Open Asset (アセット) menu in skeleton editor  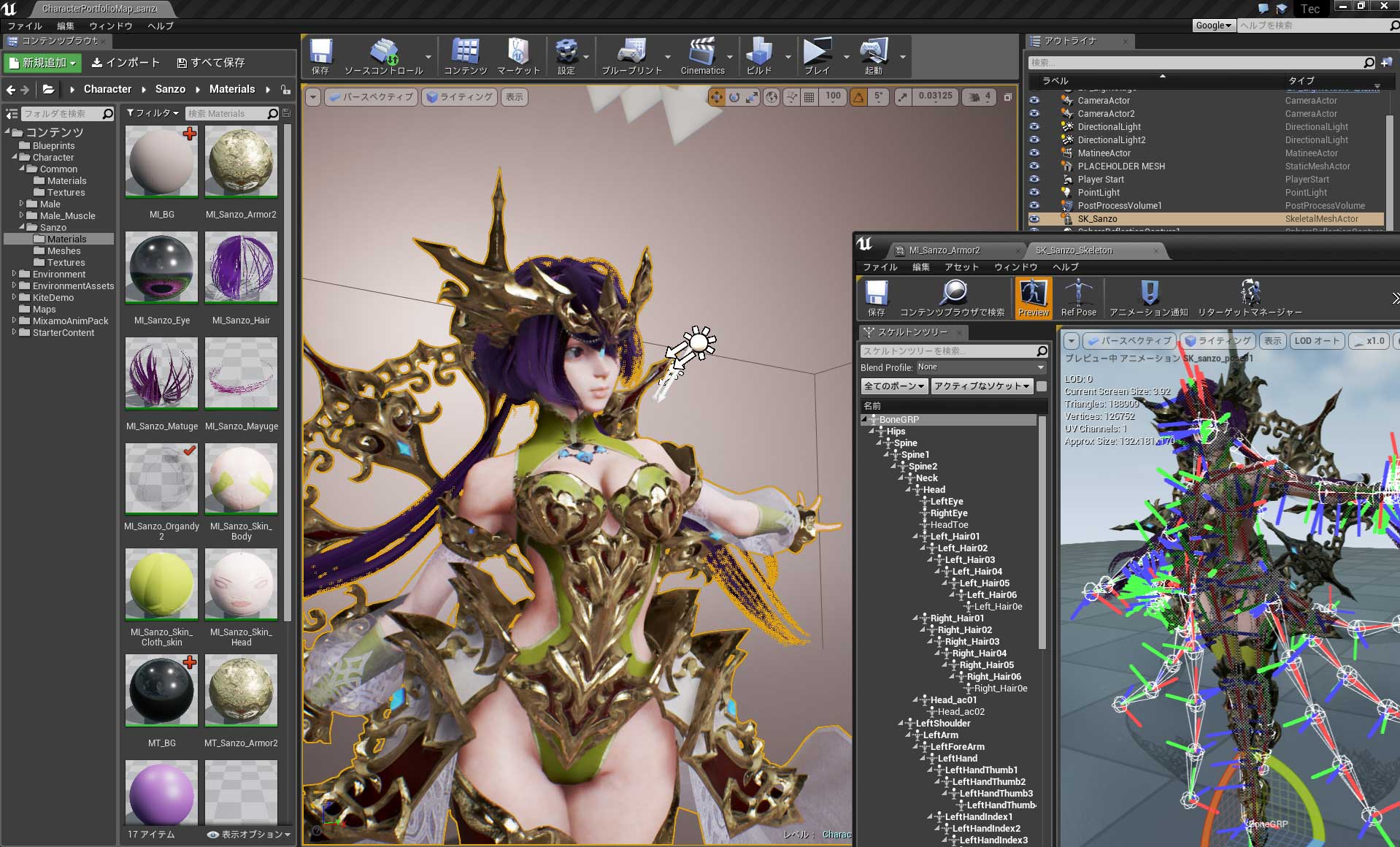coord(961,267)
